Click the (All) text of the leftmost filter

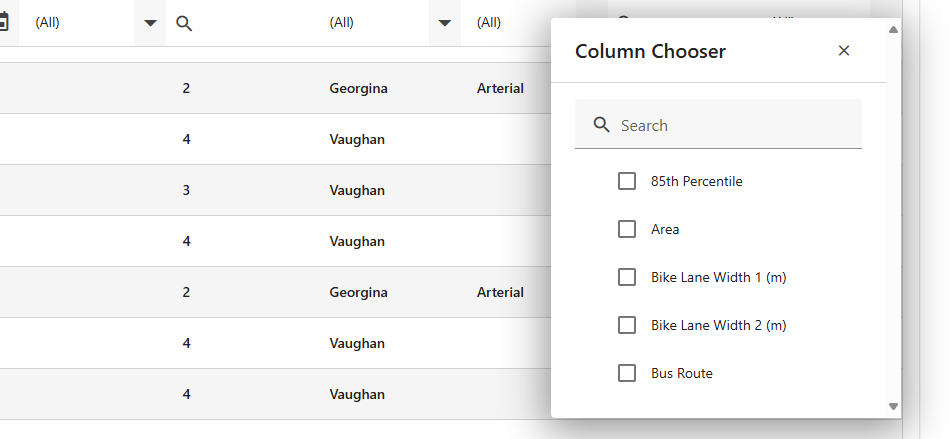[x=48, y=22]
